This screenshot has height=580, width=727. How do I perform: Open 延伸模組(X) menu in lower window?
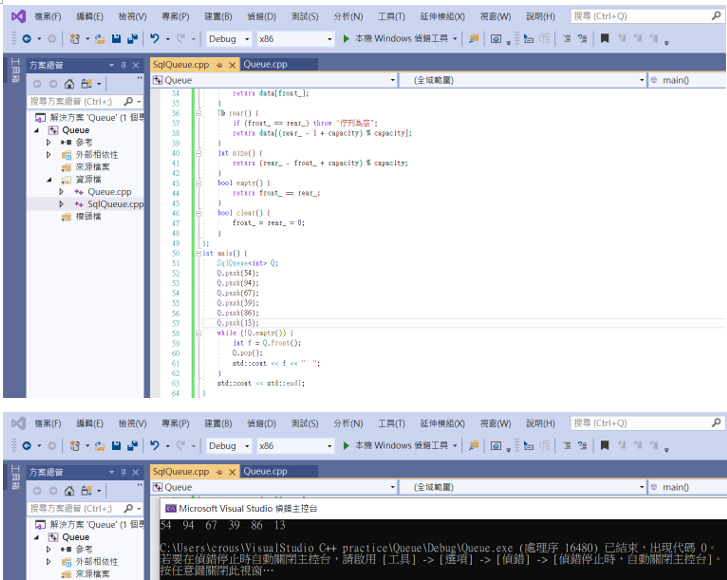click(x=442, y=423)
